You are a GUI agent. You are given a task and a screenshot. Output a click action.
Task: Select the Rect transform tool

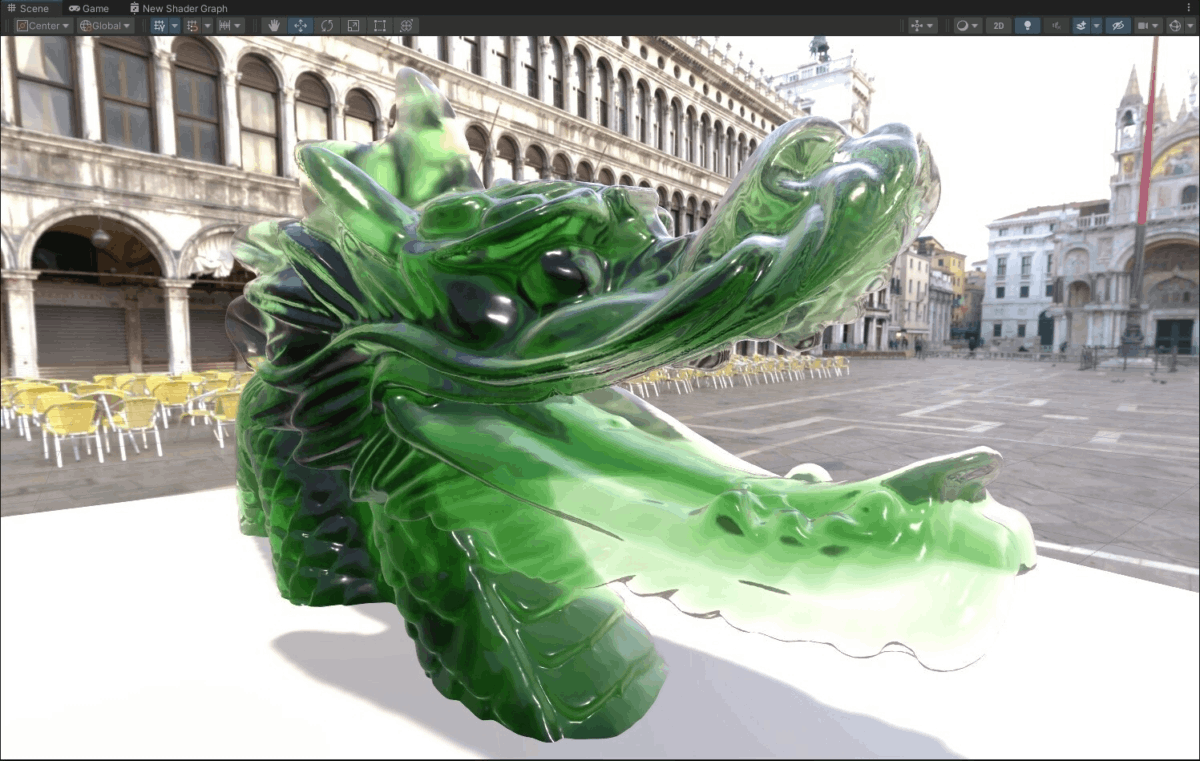tap(379, 26)
